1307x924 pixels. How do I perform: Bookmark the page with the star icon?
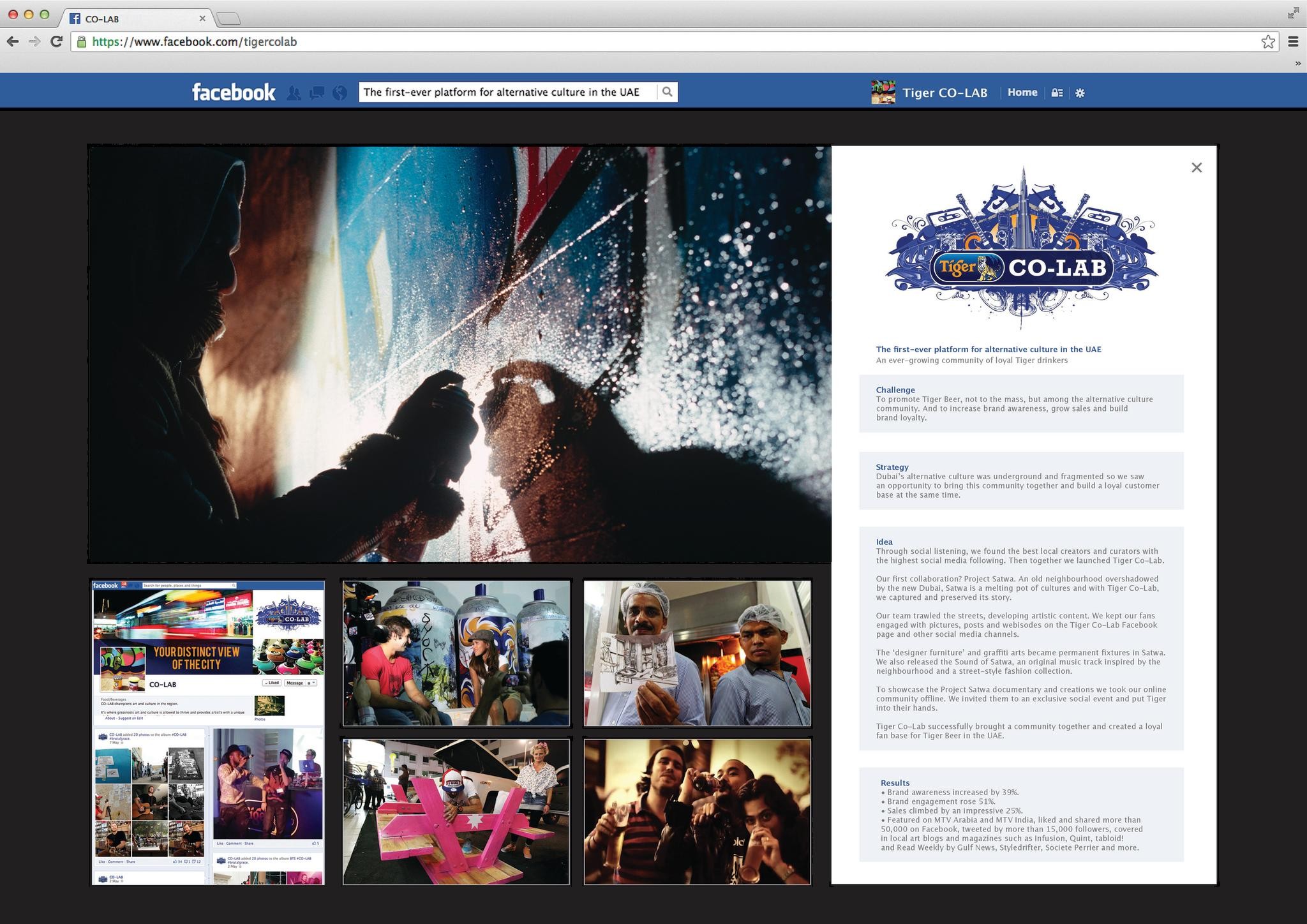[1268, 41]
